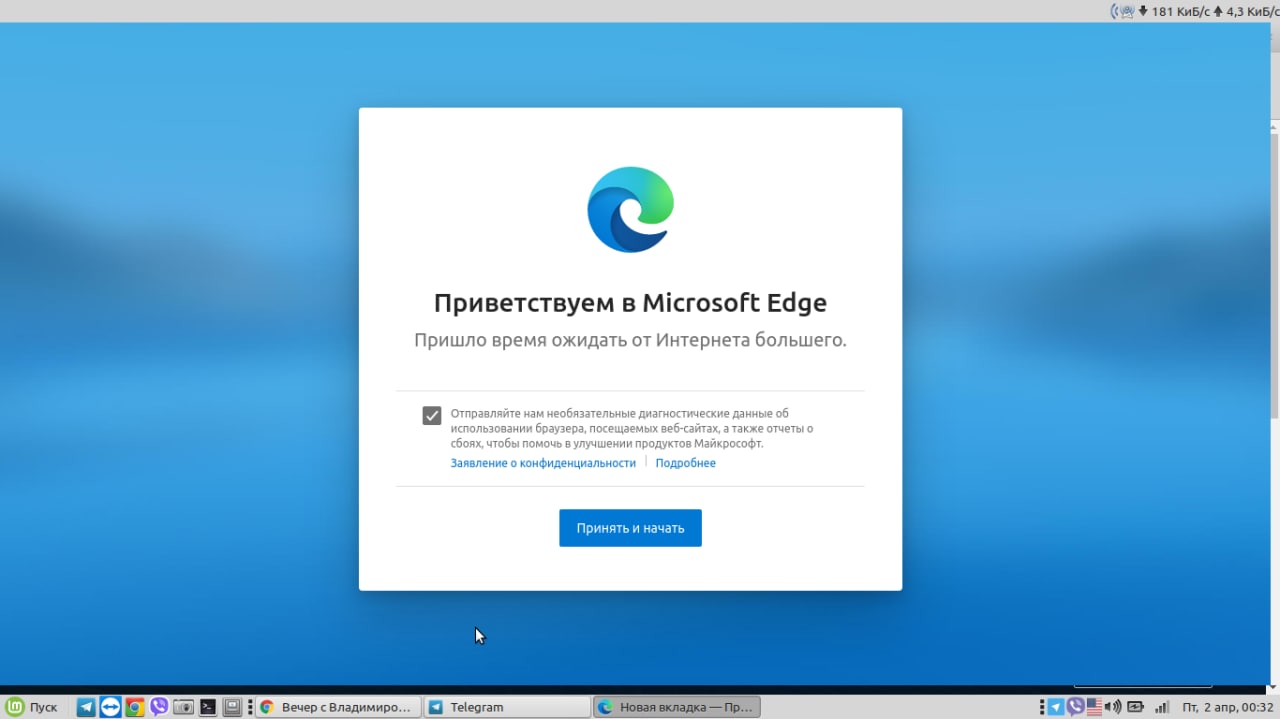Click the Приветствуем в Microsoft Edge heading
This screenshot has width=1280, height=719.
pos(630,303)
